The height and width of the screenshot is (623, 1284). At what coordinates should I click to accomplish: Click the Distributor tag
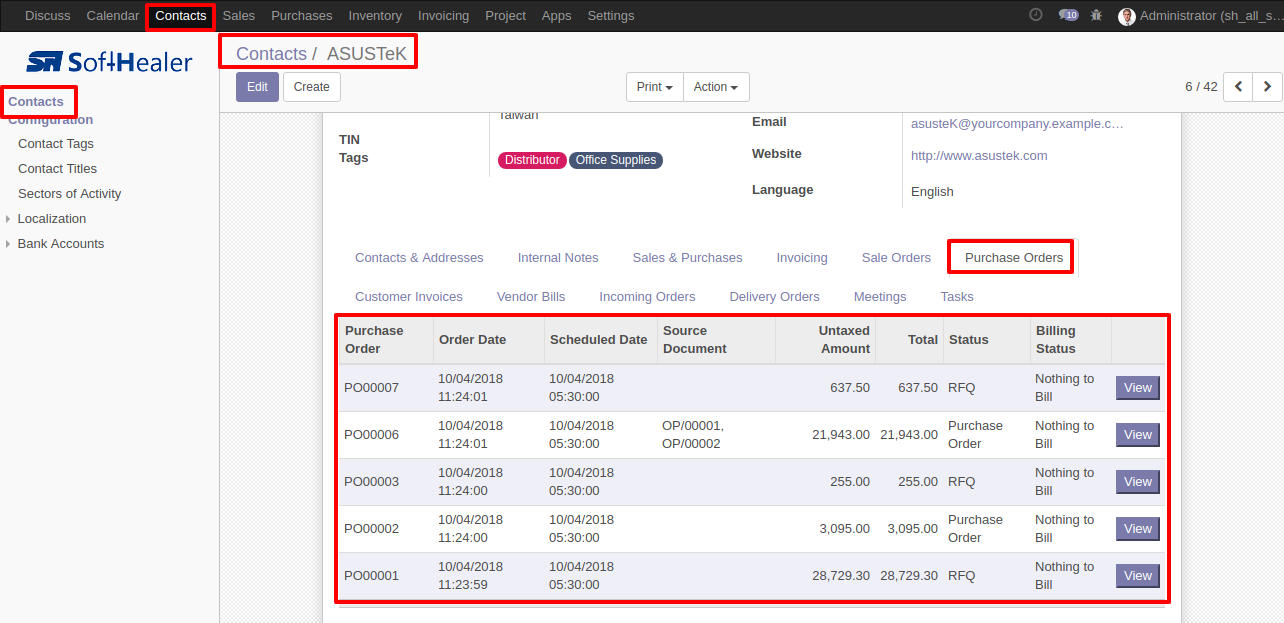(x=532, y=160)
